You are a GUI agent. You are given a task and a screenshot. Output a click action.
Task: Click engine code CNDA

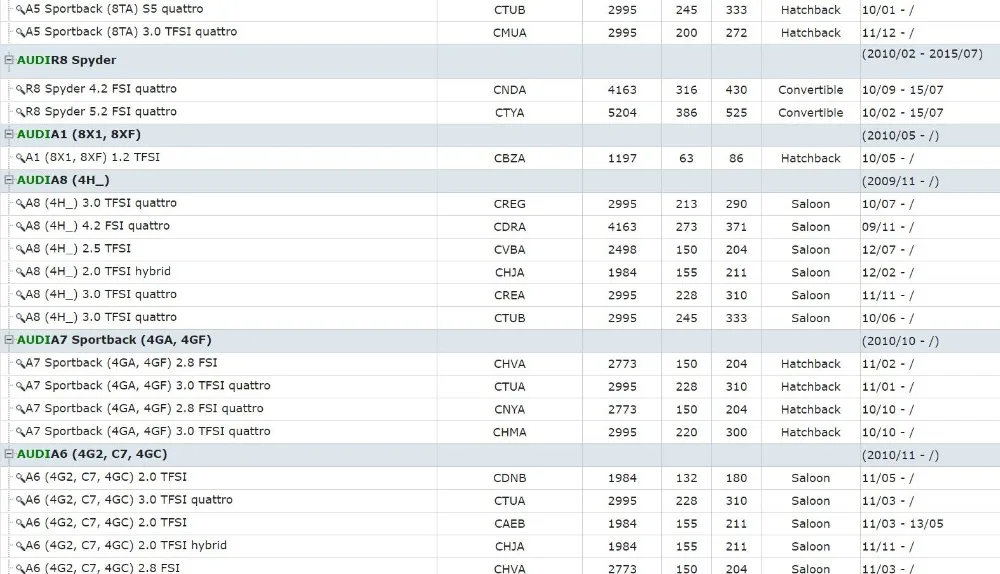point(510,90)
